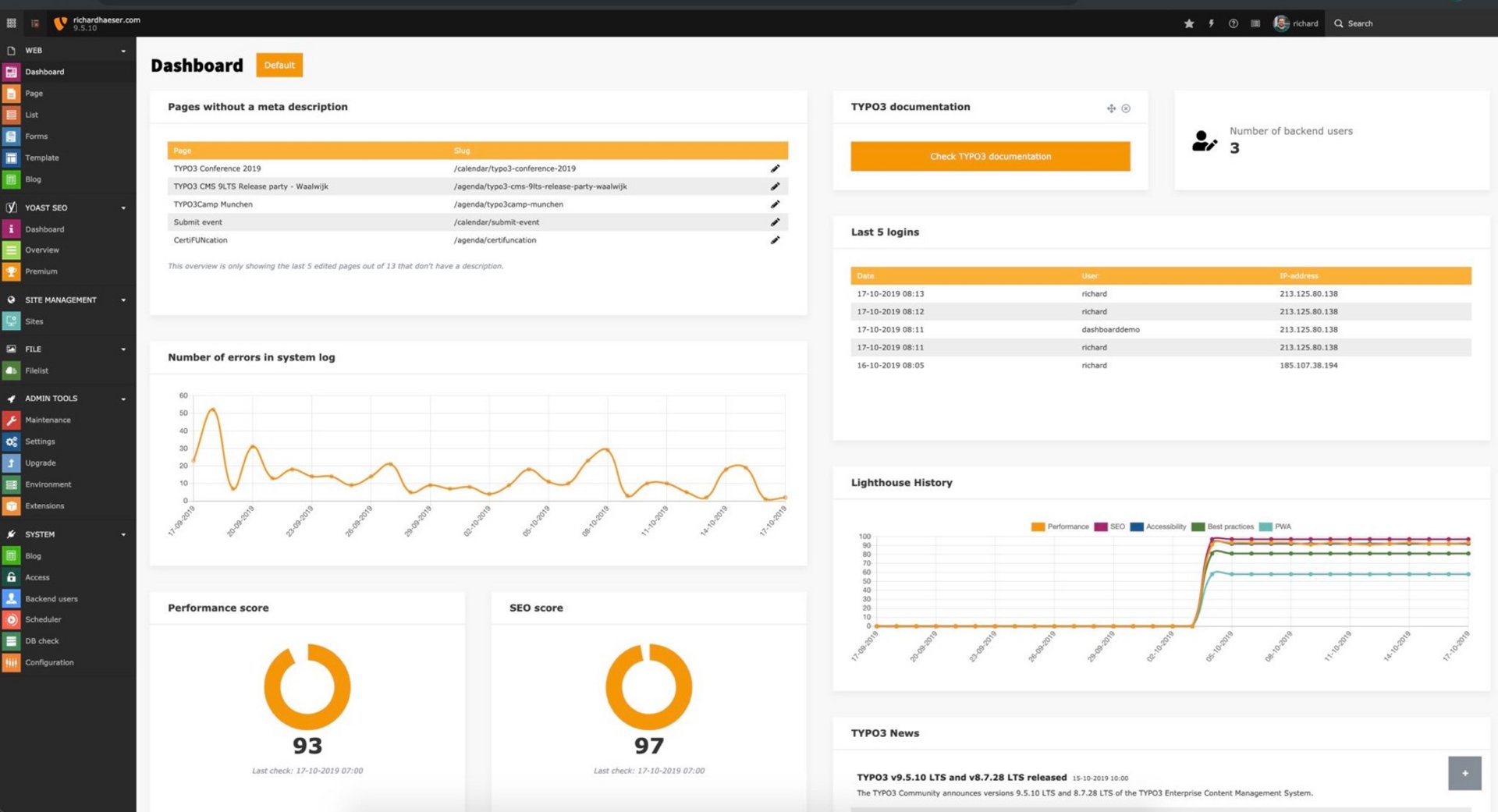This screenshot has height=812, width=1498.
Task: Open the Forms module
Action: [68, 137]
